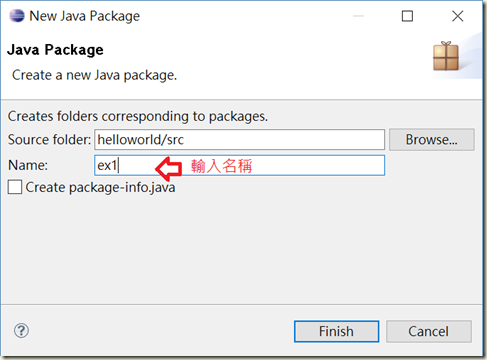Image resolution: width=487 pixels, height=360 pixels.
Task: Click the 'Java Package' bold heading
Action: point(55,50)
